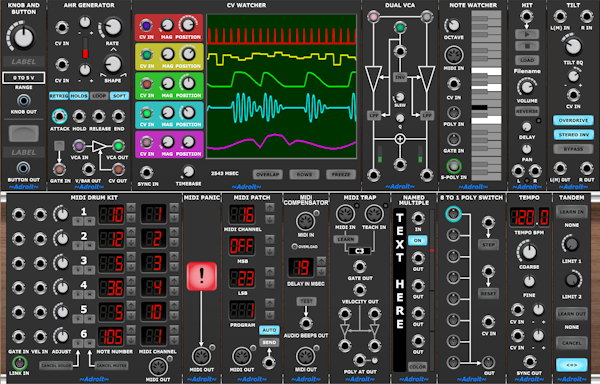Viewport: 600px width, 384px height.
Task: Click the SEND button on MIDI Patch
Action: [x=269, y=343]
